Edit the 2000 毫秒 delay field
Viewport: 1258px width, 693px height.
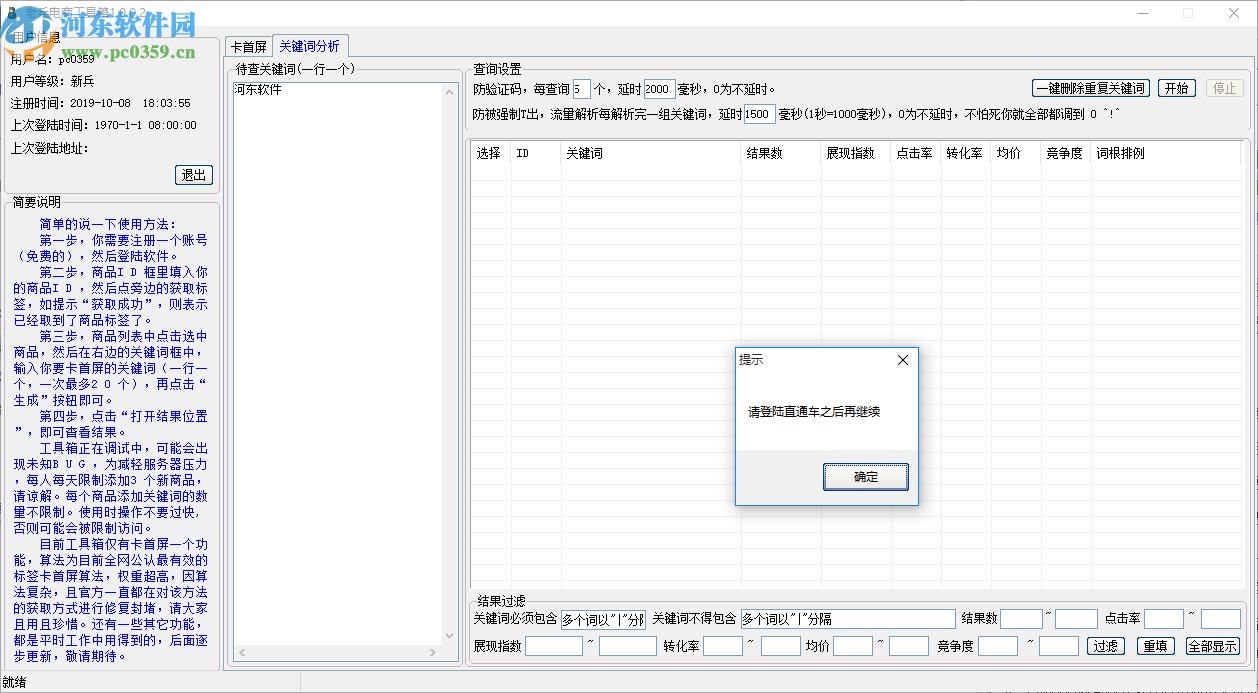pos(658,87)
